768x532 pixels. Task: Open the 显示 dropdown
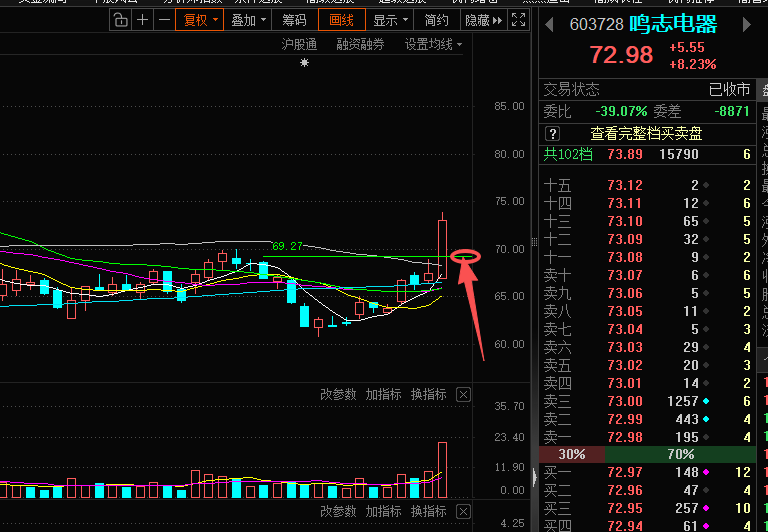pos(390,20)
